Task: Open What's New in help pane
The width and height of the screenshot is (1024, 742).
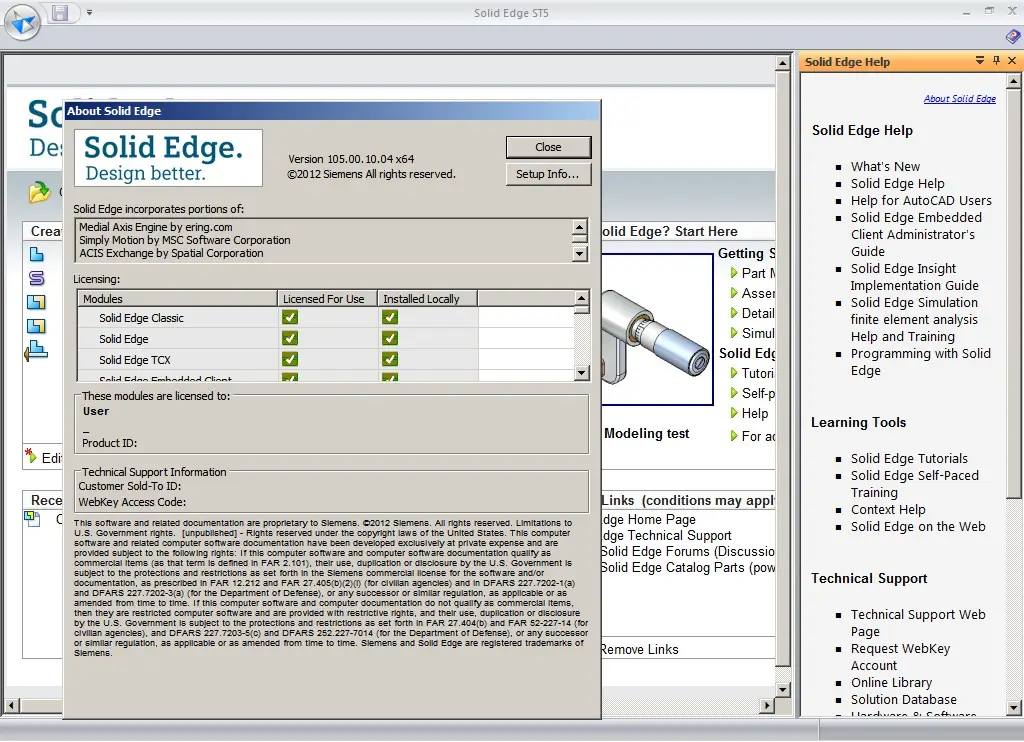Action: tap(885, 167)
